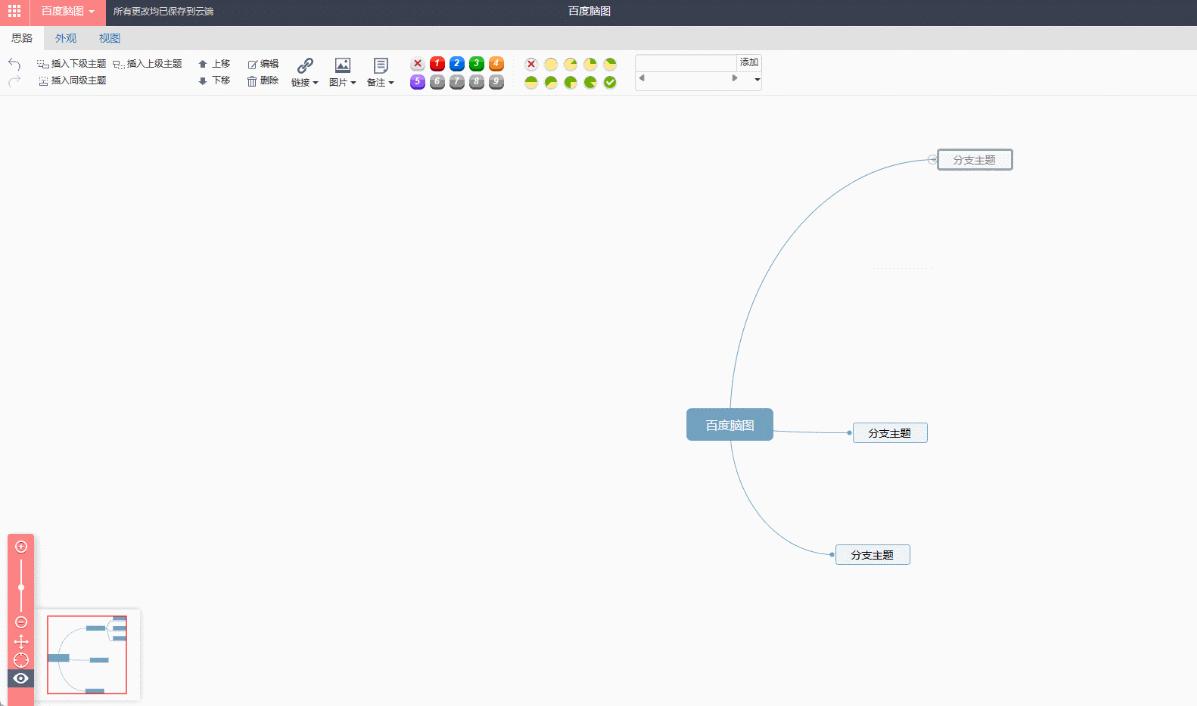Image resolution: width=1197 pixels, height=706 pixels.
Task: Click the zoom in plus icon
Action: click(21, 546)
